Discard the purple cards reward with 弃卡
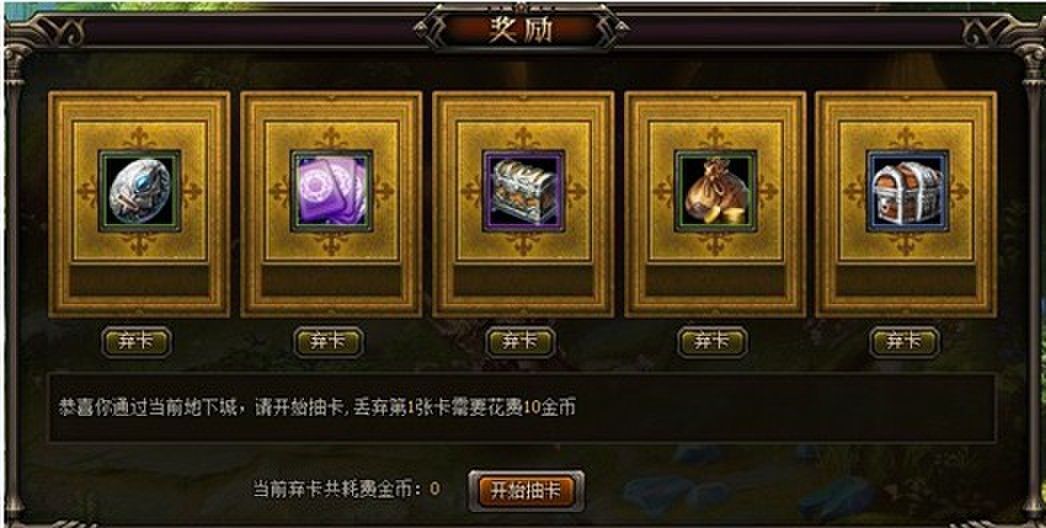 329,342
